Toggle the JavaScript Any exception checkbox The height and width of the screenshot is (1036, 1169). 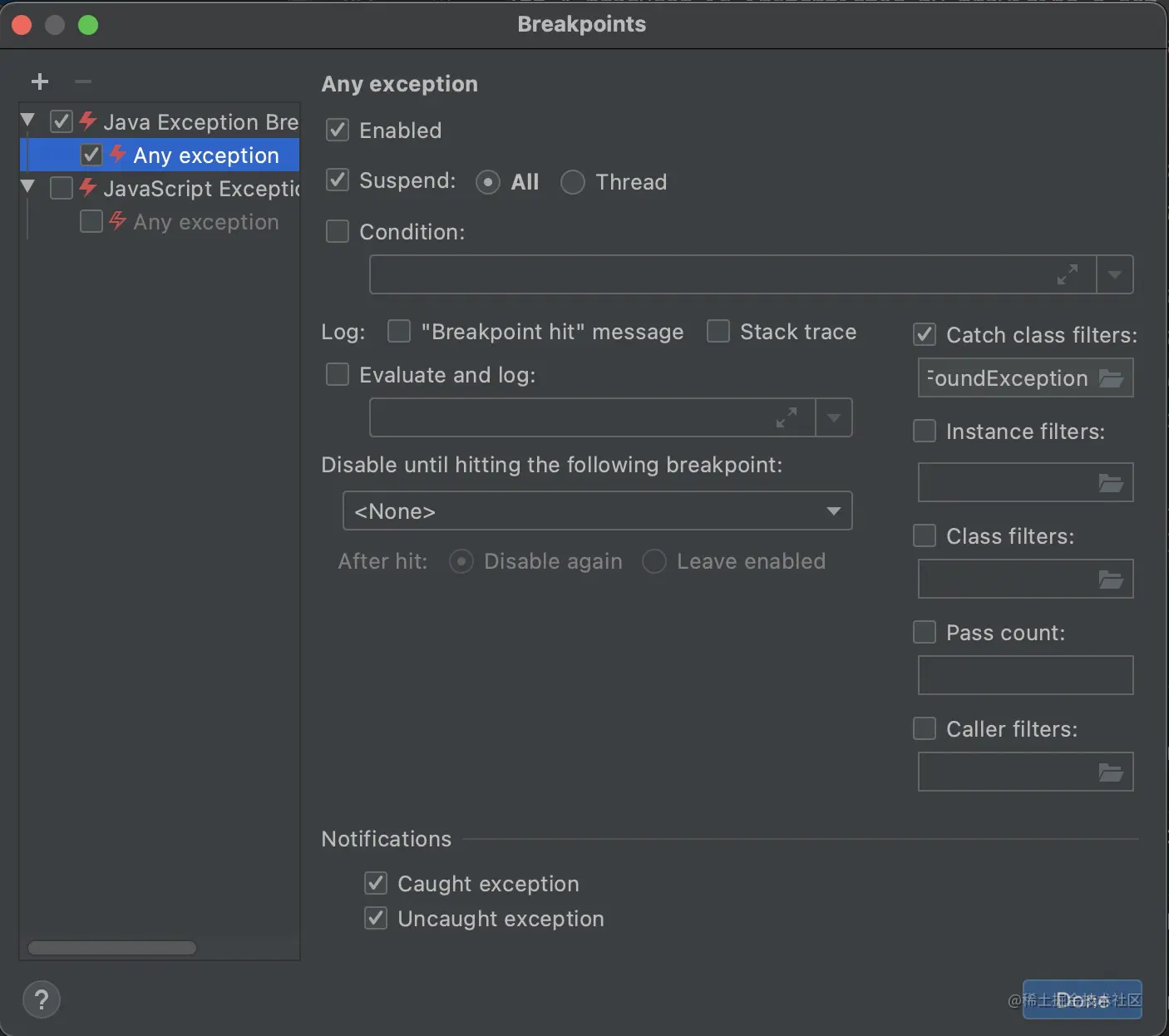click(91, 221)
